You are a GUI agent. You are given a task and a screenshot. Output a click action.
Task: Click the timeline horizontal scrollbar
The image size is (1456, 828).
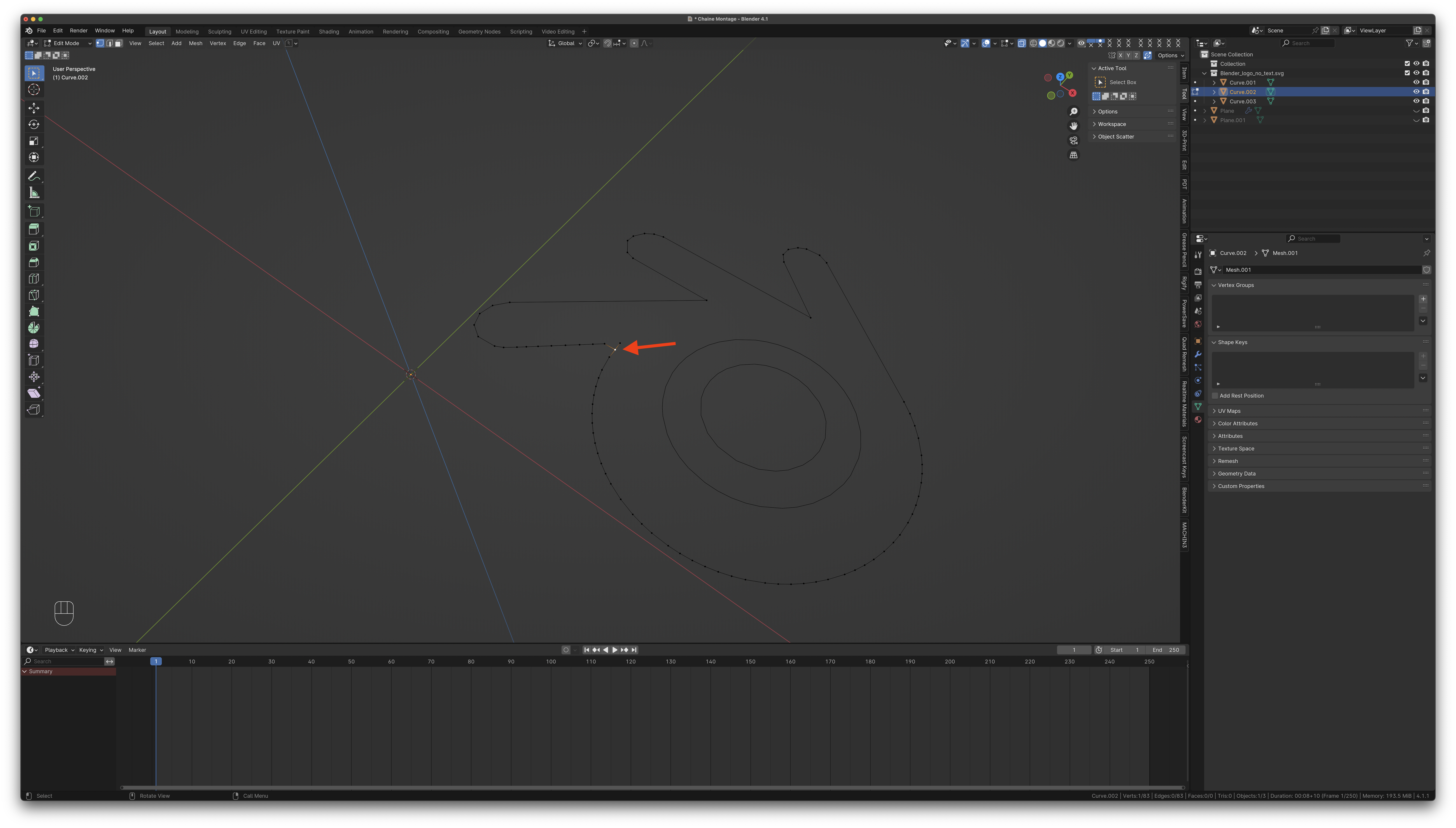click(x=653, y=788)
